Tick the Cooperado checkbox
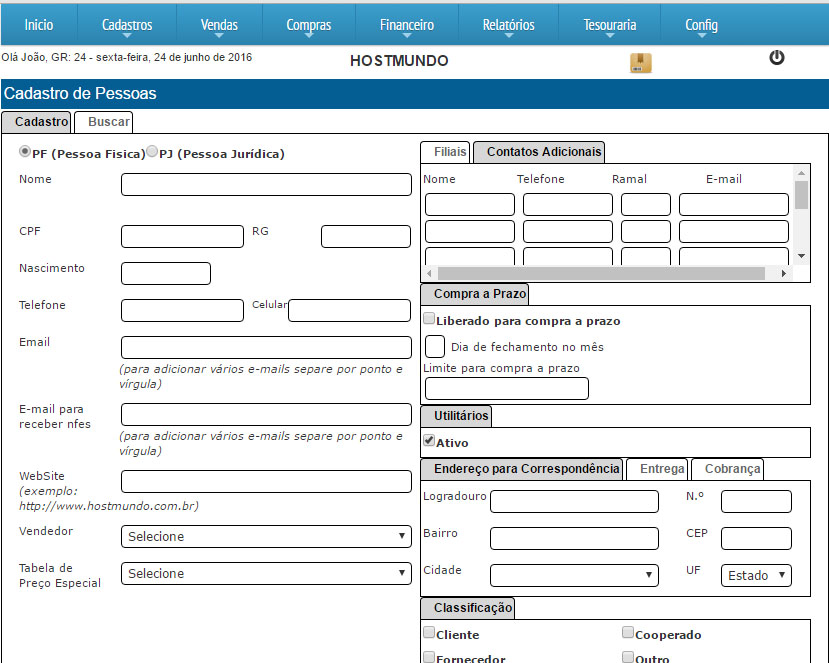The width and height of the screenshot is (829, 663). [x=628, y=633]
